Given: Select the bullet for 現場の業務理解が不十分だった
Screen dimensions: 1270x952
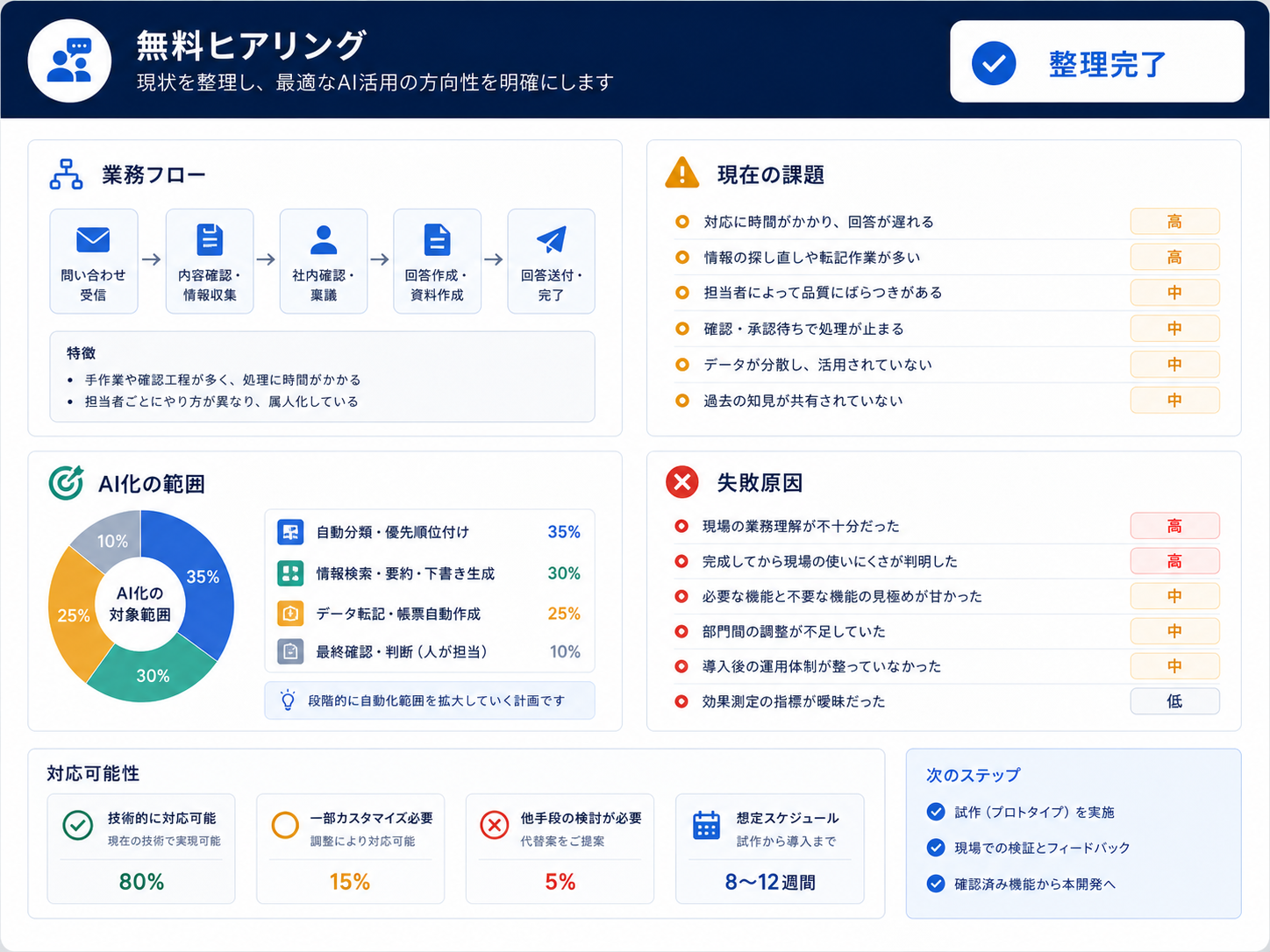Looking at the screenshot, I should pos(681,526).
